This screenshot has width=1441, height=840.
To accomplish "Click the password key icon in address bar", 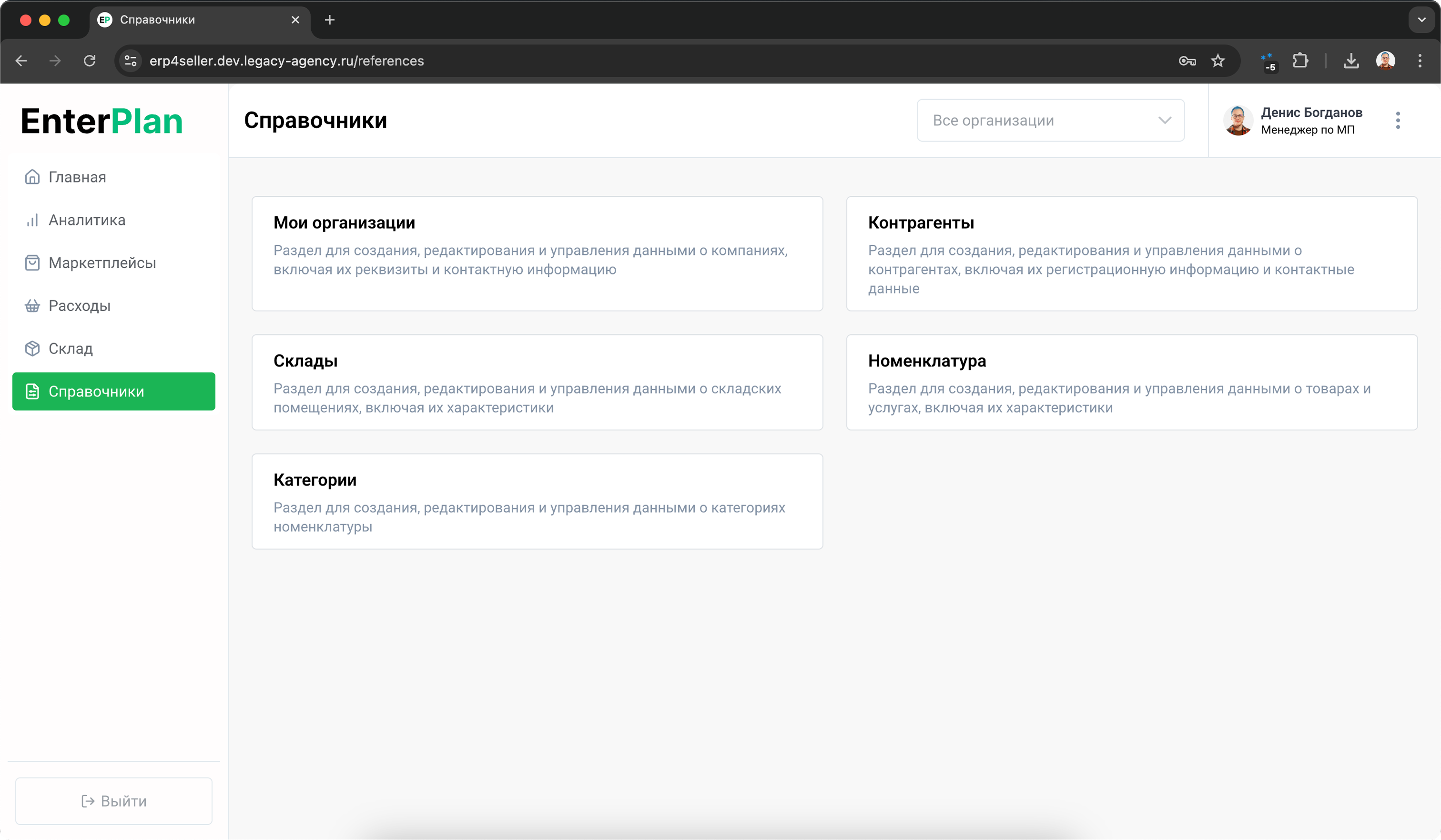I will (1187, 61).
